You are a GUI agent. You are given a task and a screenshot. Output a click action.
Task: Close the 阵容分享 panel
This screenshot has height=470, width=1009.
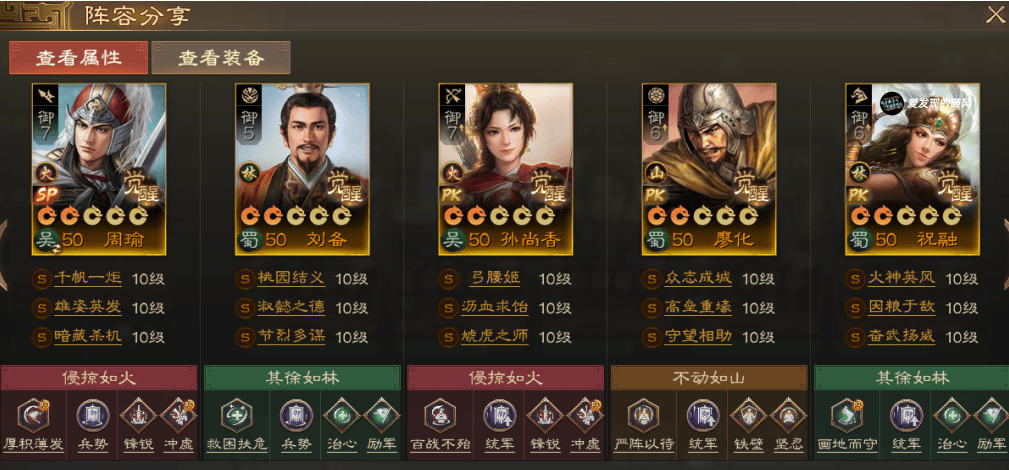coord(995,14)
